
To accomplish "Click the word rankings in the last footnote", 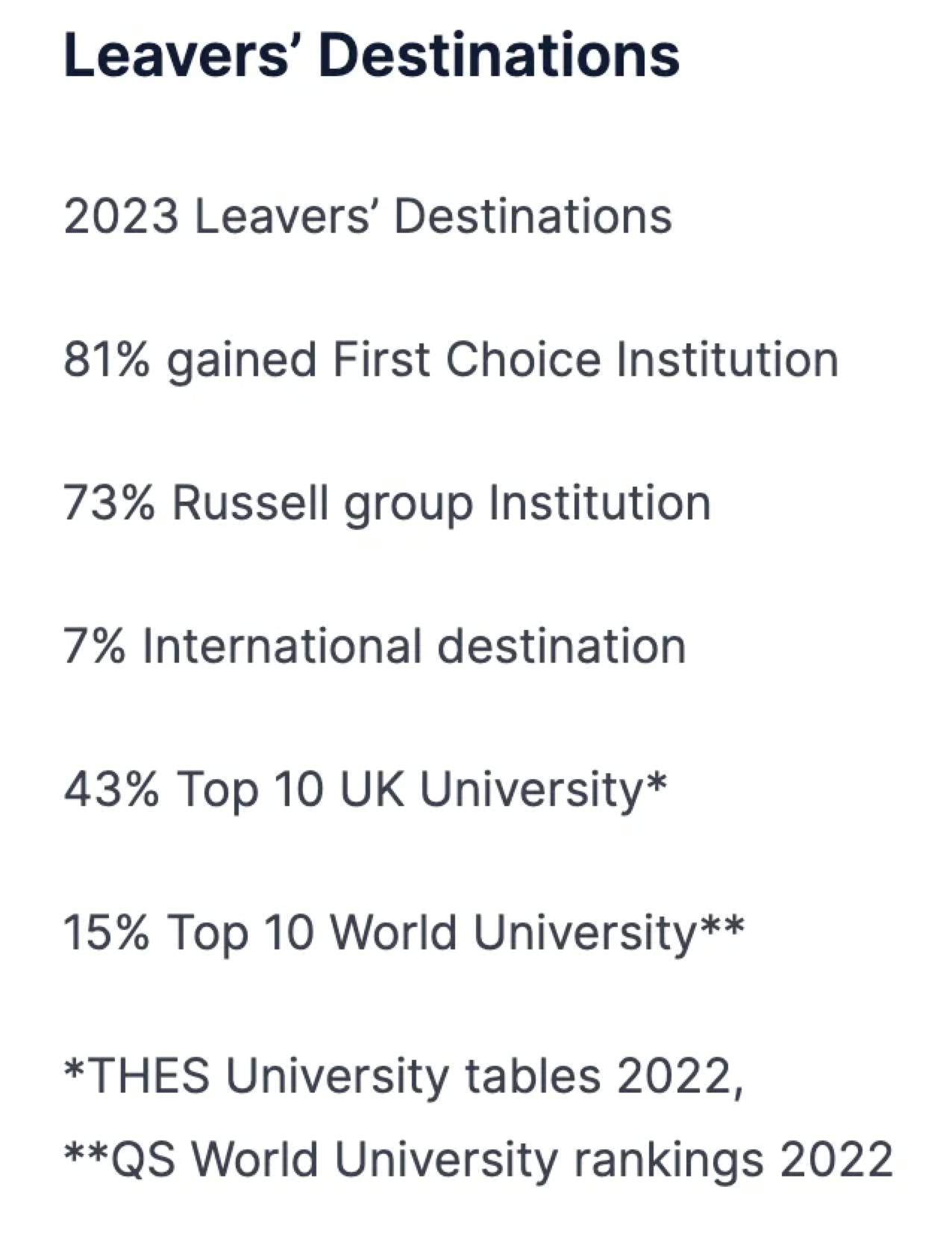I will click(x=668, y=1162).
